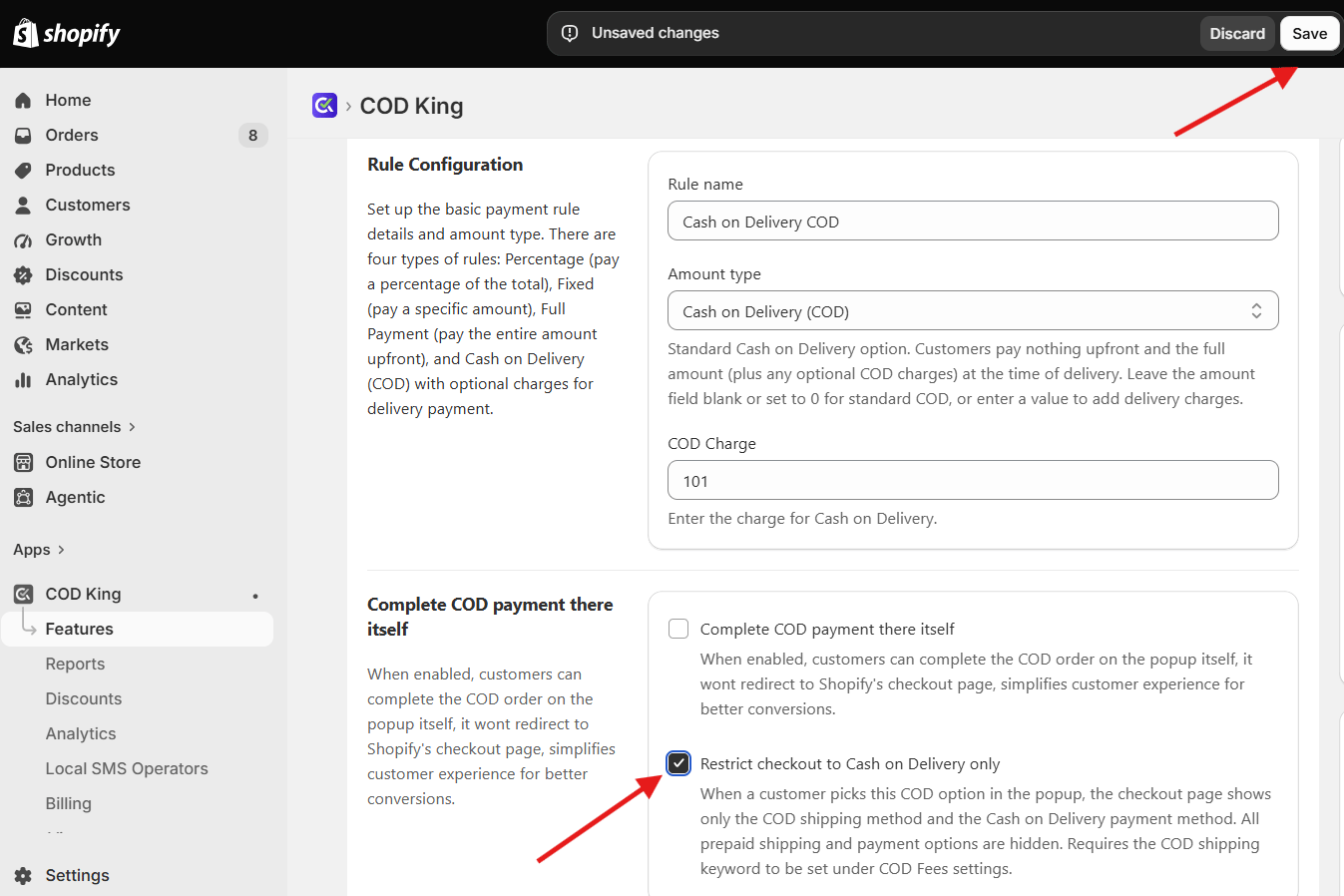This screenshot has height=896, width=1344.
Task: Expand the Apps section
Action: pyautogui.click(x=39, y=549)
